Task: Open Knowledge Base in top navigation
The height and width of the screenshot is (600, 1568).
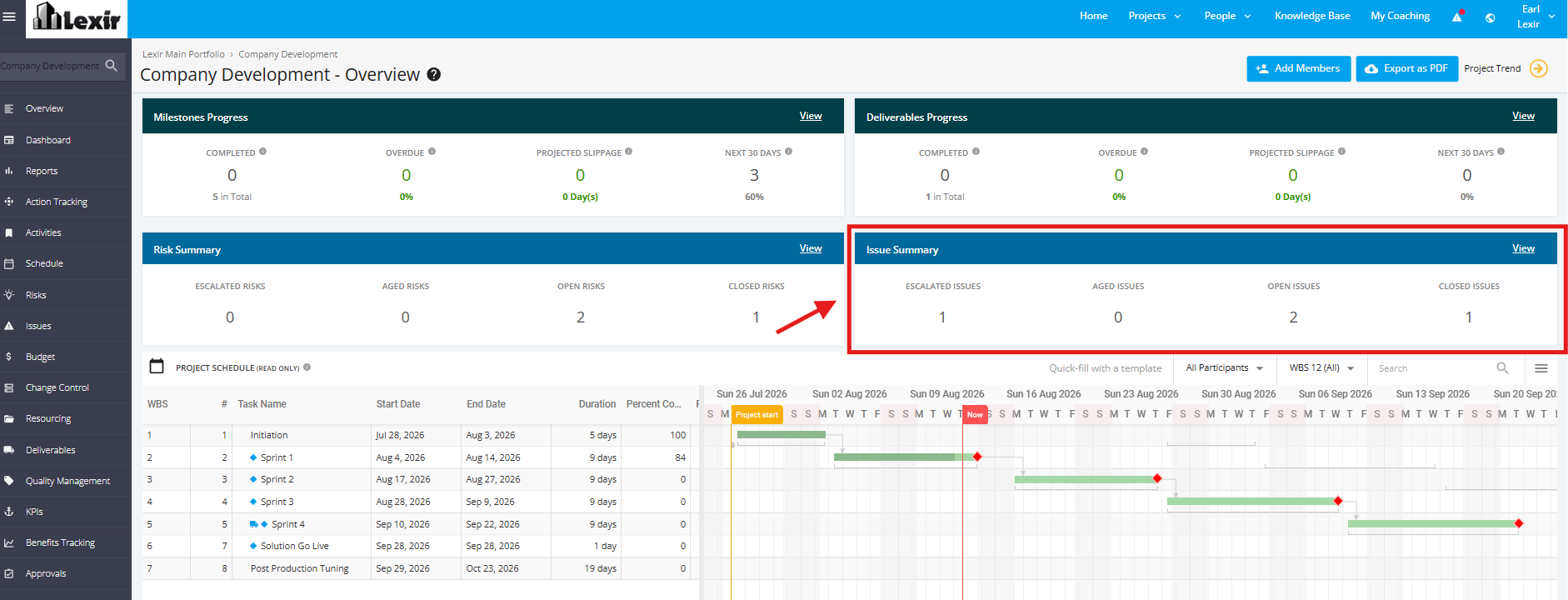Action: [x=1312, y=16]
